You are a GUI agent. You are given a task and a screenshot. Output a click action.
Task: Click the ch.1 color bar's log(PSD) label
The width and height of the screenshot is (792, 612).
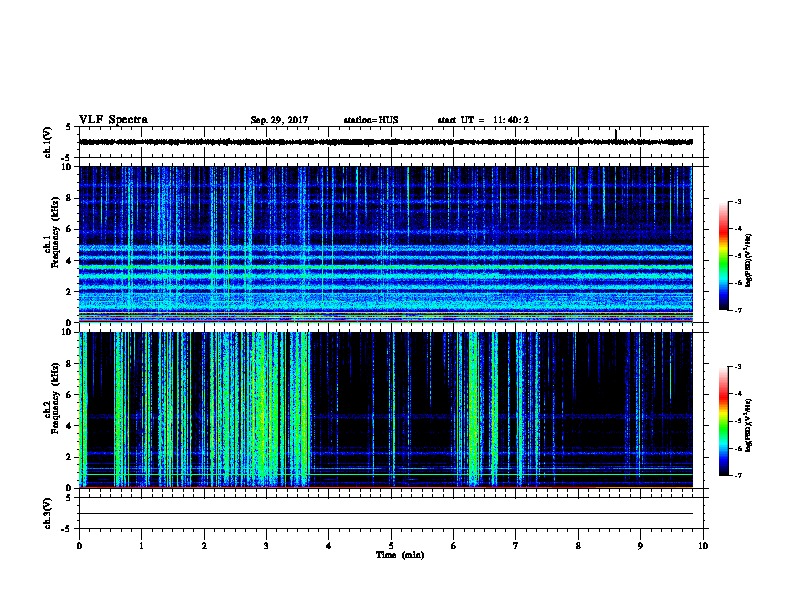coord(748,260)
